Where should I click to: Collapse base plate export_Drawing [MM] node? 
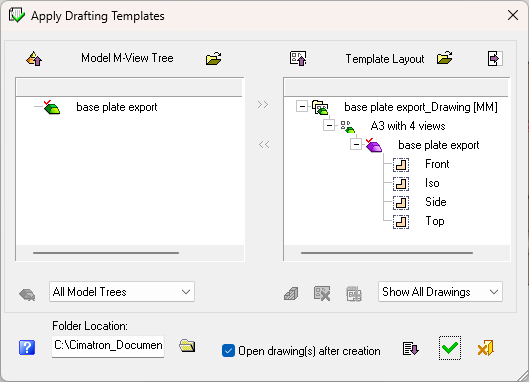302,107
